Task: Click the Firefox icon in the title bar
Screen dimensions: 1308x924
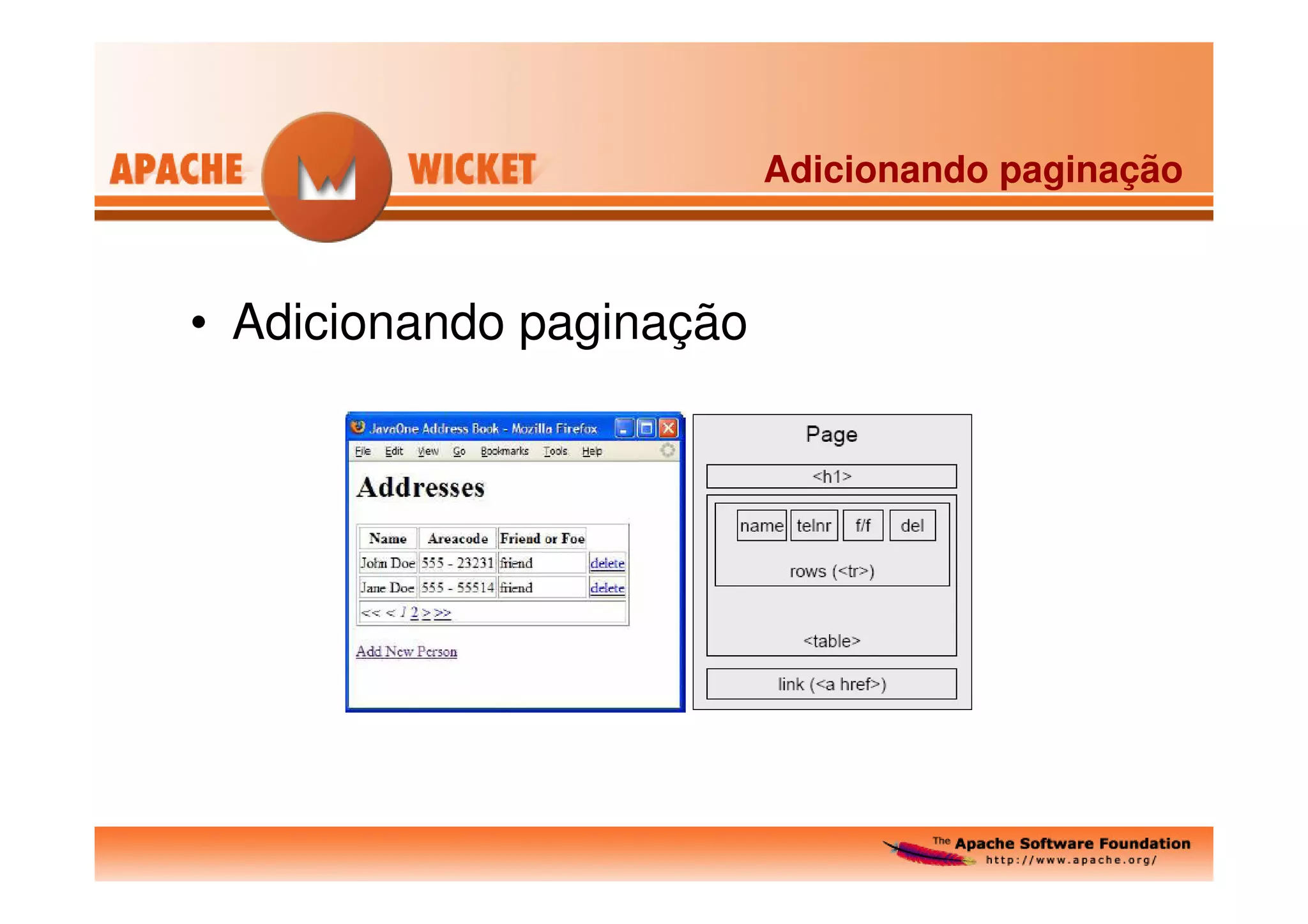Action: pyautogui.click(x=358, y=427)
